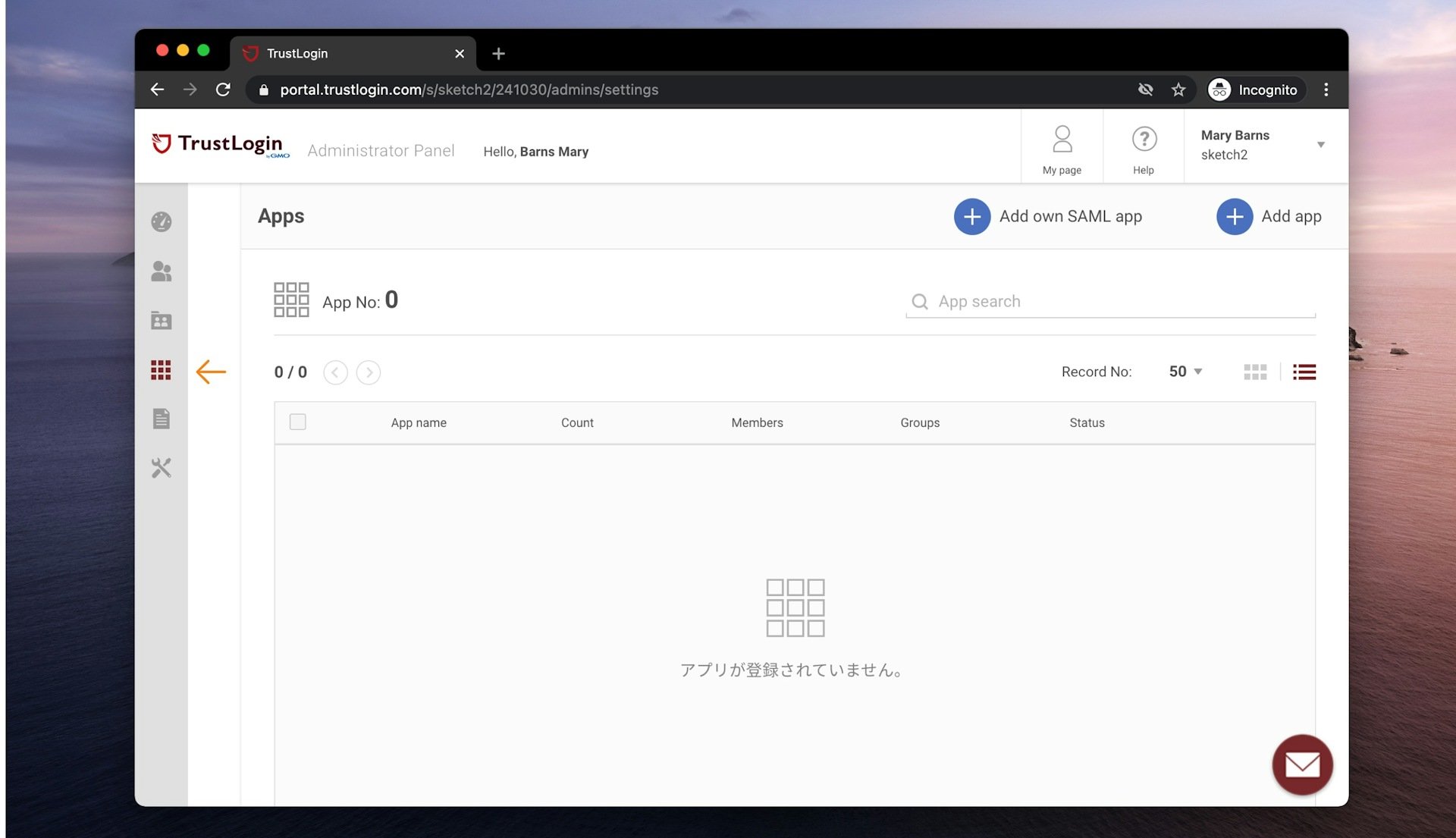Open the Members panel icon
The width and height of the screenshot is (1456, 838).
pyautogui.click(x=162, y=270)
